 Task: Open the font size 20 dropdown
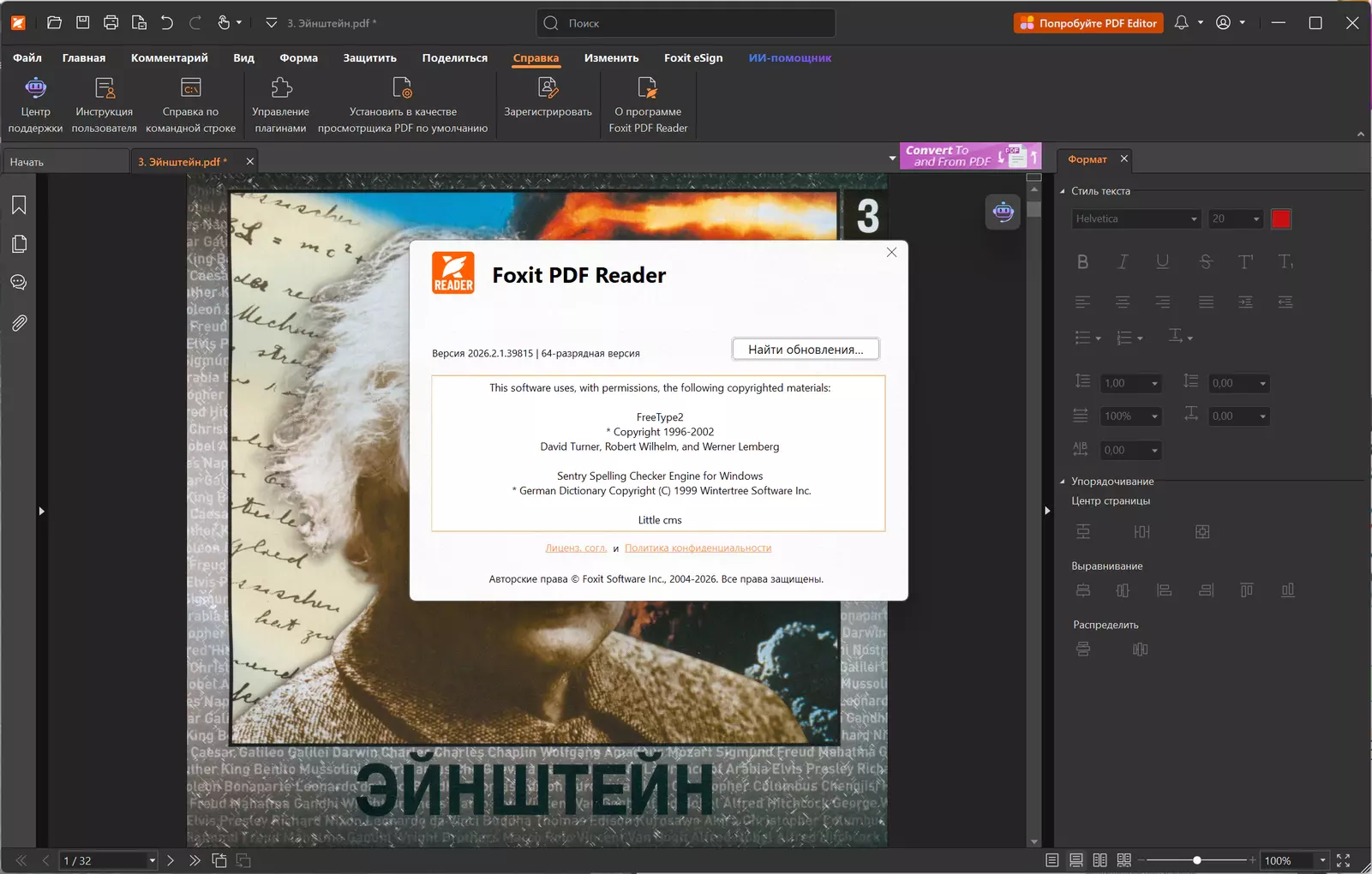click(1236, 219)
